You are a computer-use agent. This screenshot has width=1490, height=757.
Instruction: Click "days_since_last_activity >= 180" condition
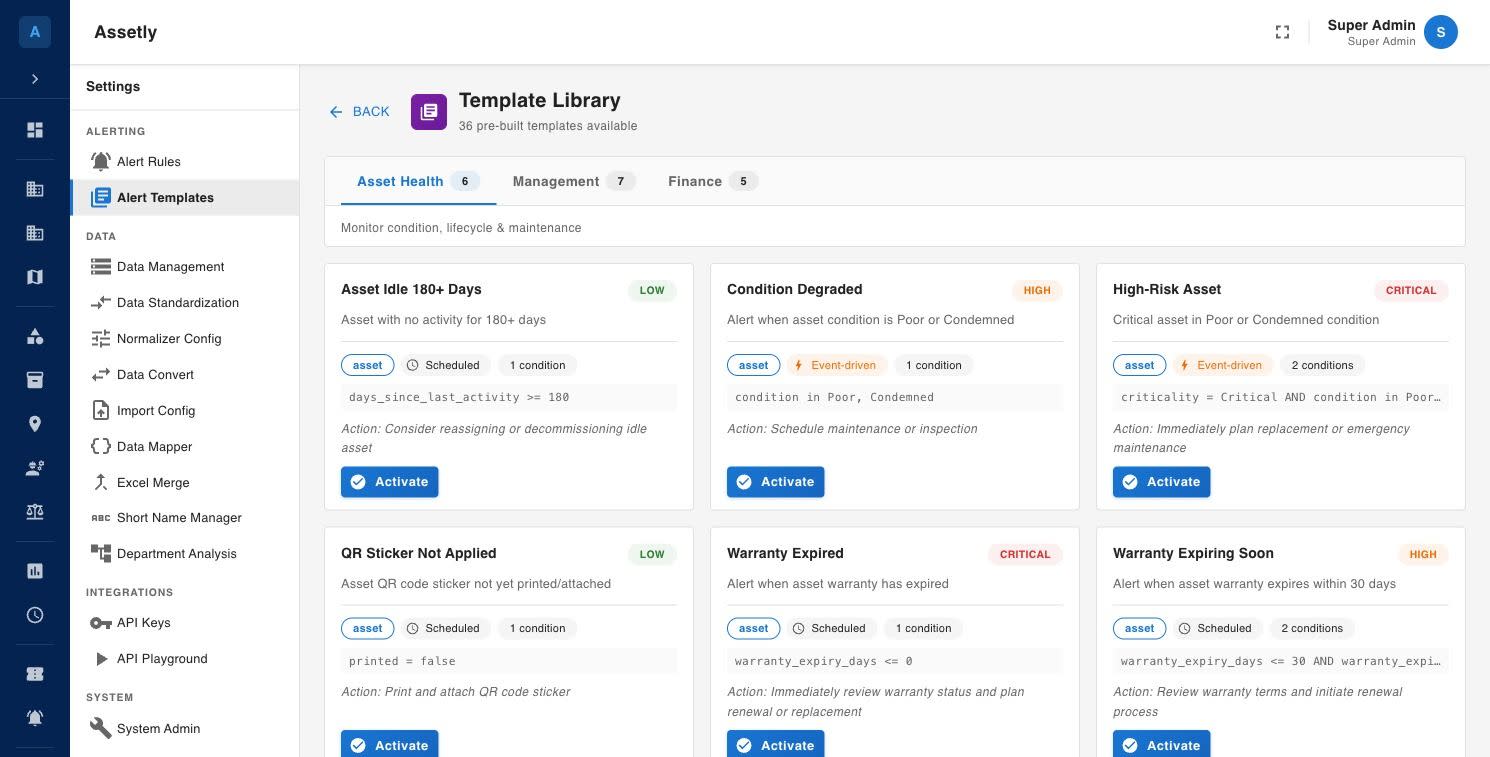459,397
